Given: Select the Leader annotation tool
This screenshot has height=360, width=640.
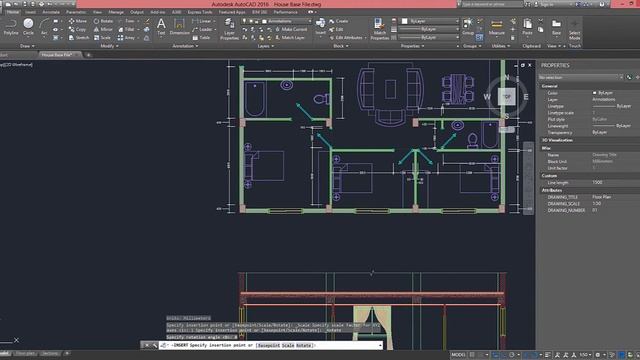Looking at the screenshot, I should click(x=203, y=29).
